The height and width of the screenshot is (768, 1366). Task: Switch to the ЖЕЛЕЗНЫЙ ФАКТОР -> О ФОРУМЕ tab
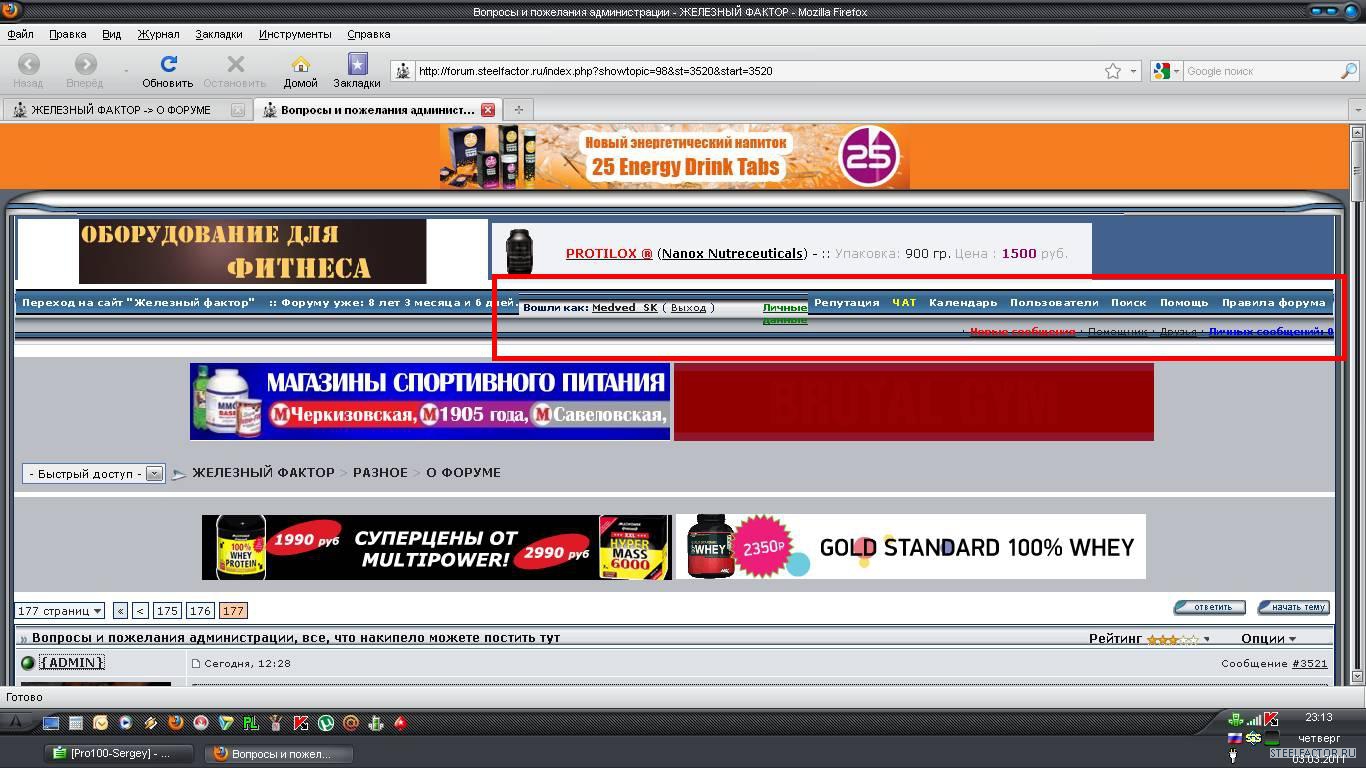click(x=120, y=110)
